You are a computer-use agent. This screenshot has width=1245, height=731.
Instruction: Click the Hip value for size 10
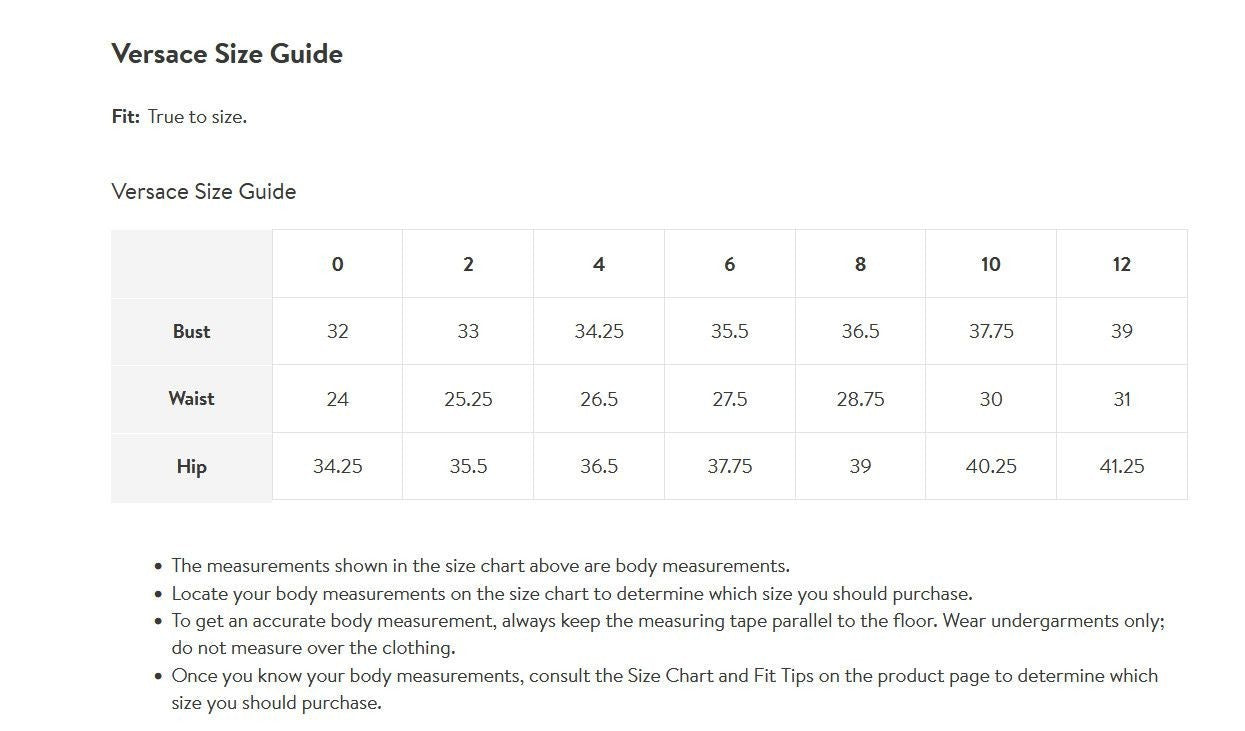[x=991, y=466]
